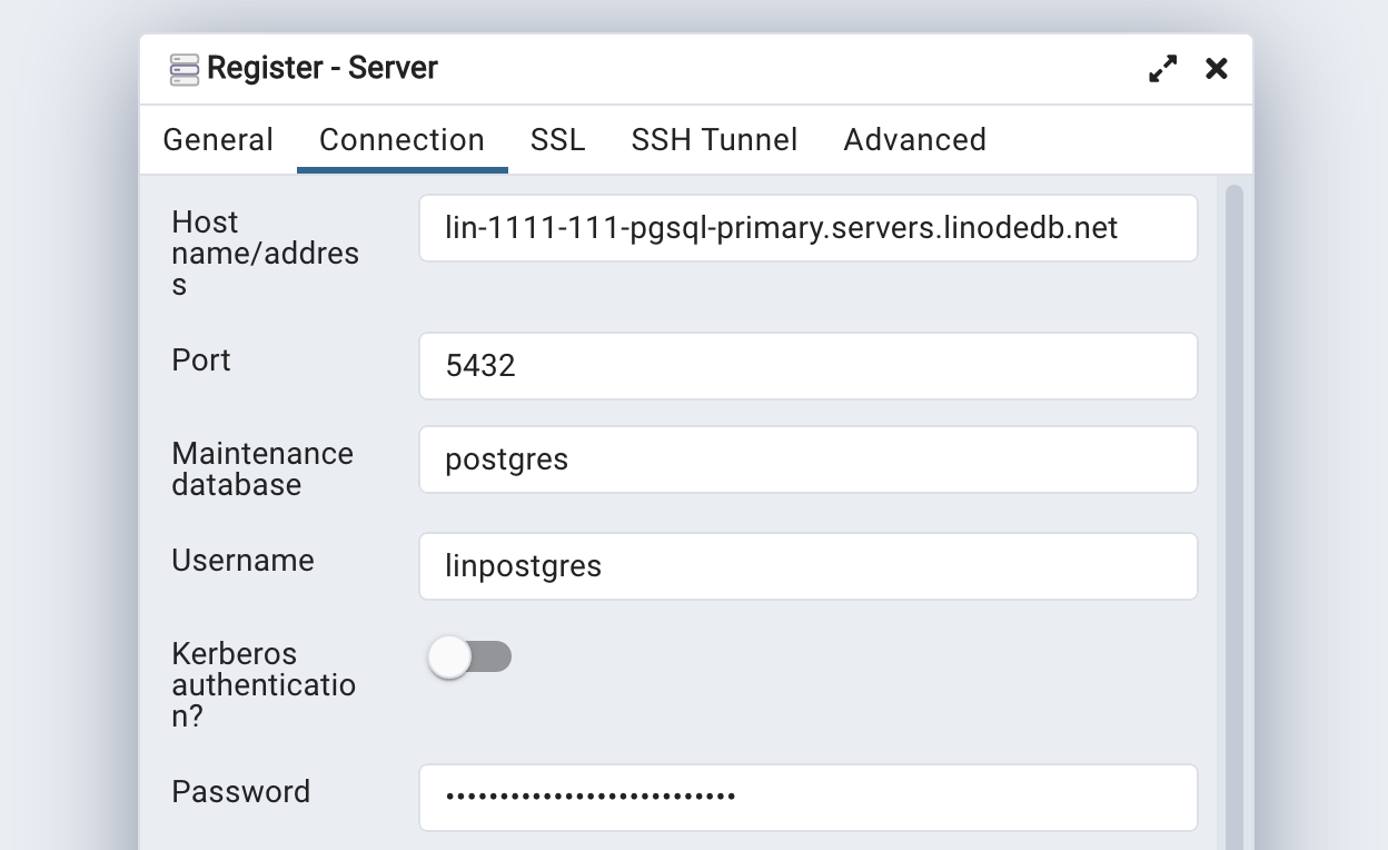The height and width of the screenshot is (850, 1388).
Task: Click the Username field showing linpostgres
Action: coord(806,565)
